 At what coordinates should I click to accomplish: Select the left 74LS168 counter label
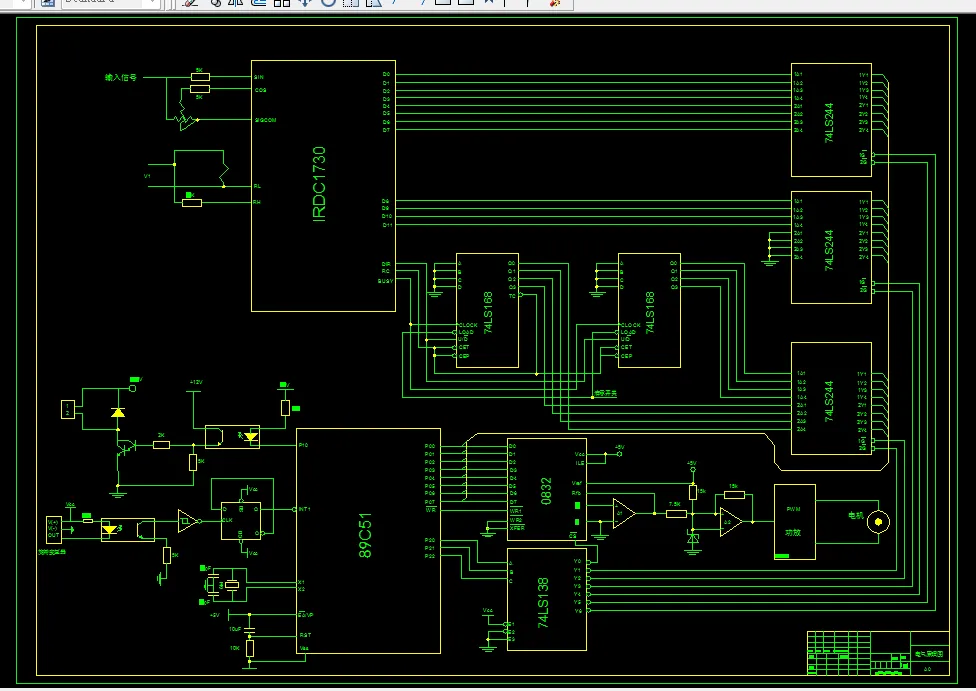coord(488,313)
